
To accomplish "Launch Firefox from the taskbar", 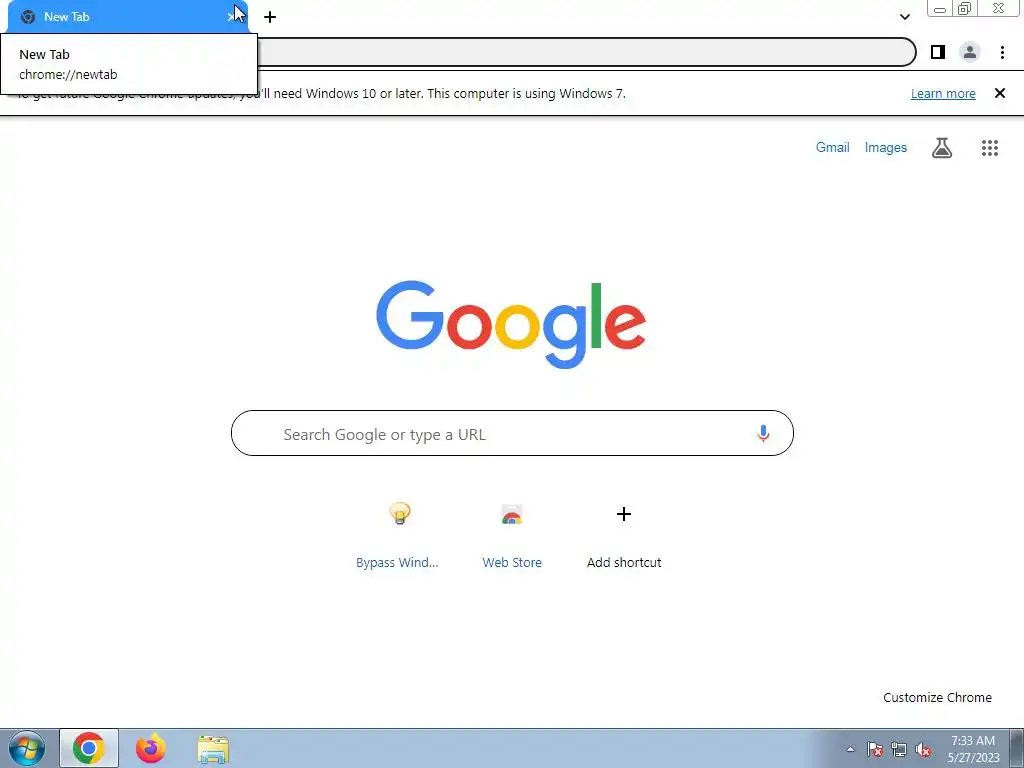I will click(x=151, y=748).
